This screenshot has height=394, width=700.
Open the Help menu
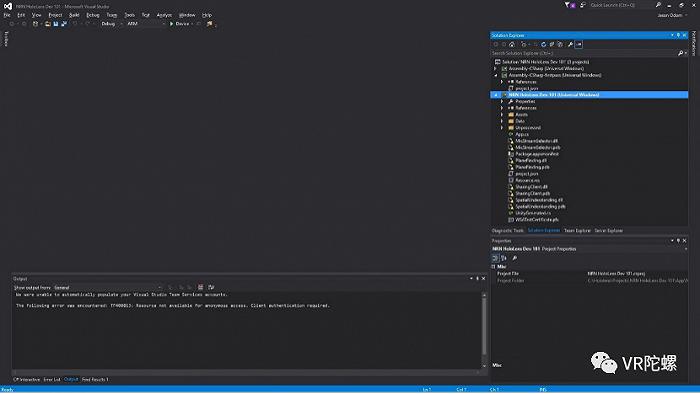tap(207, 15)
